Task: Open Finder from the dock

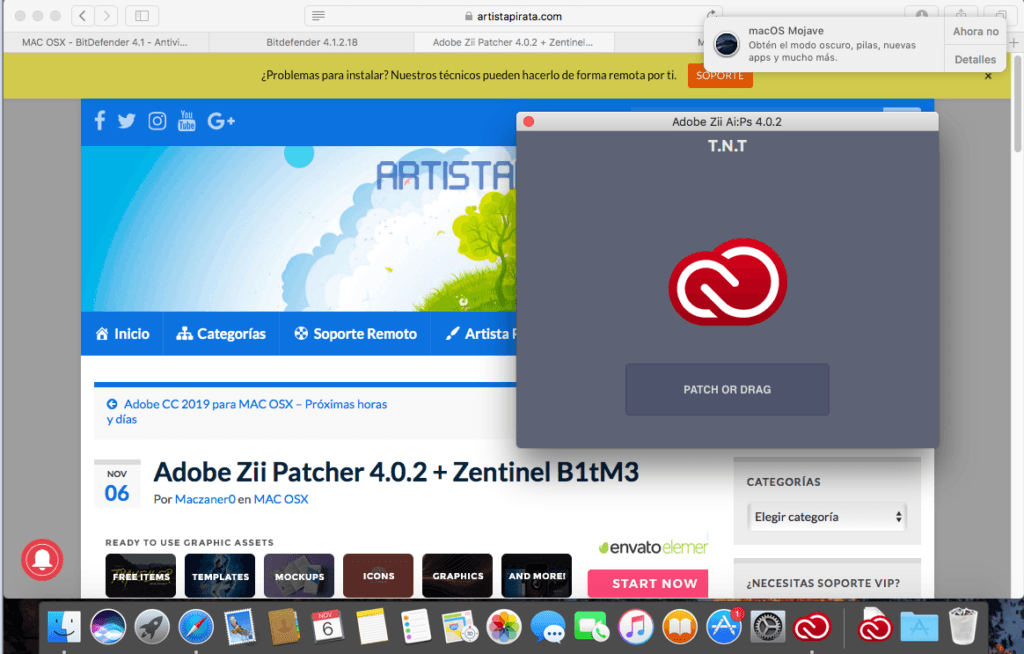Action: [64, 627]
